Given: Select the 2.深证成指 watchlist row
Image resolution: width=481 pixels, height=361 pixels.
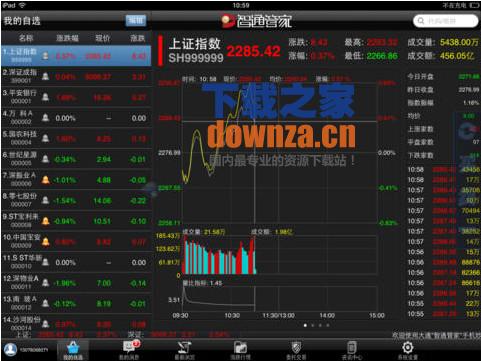Looking at the screenshot, I should coord(76,77).
